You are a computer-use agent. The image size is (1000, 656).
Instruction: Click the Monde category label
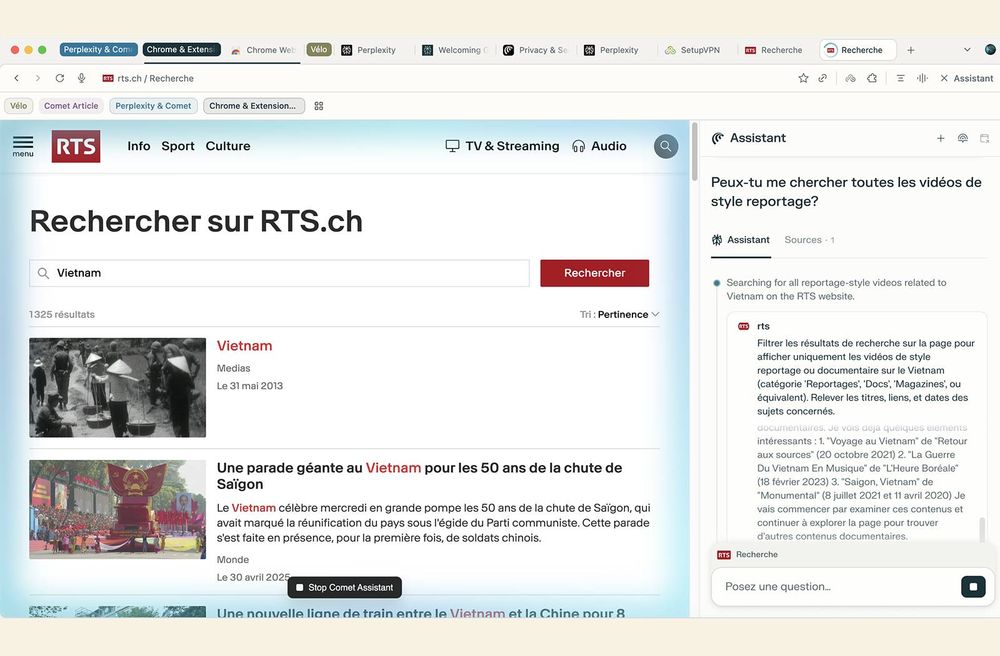233,559
